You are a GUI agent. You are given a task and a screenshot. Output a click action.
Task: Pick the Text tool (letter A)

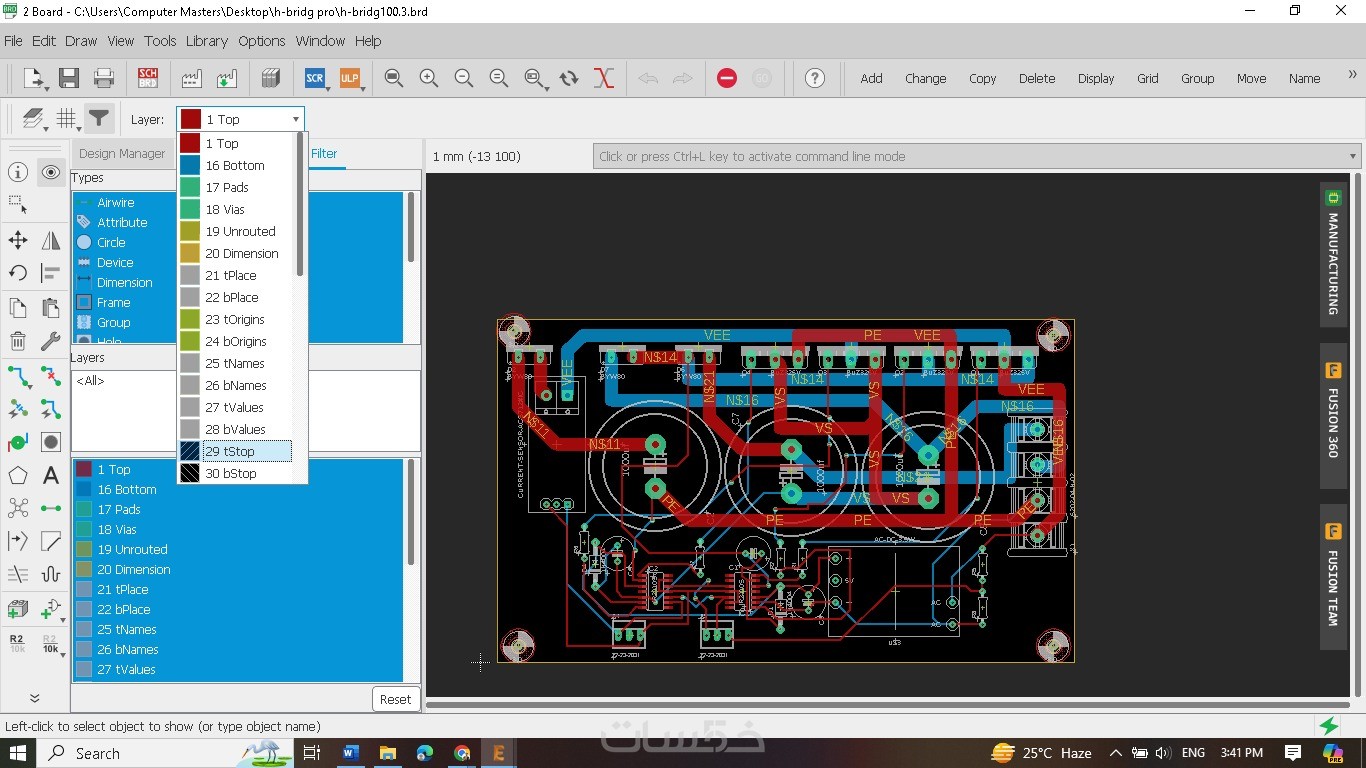pyautogui.click(x=51, y=476)
